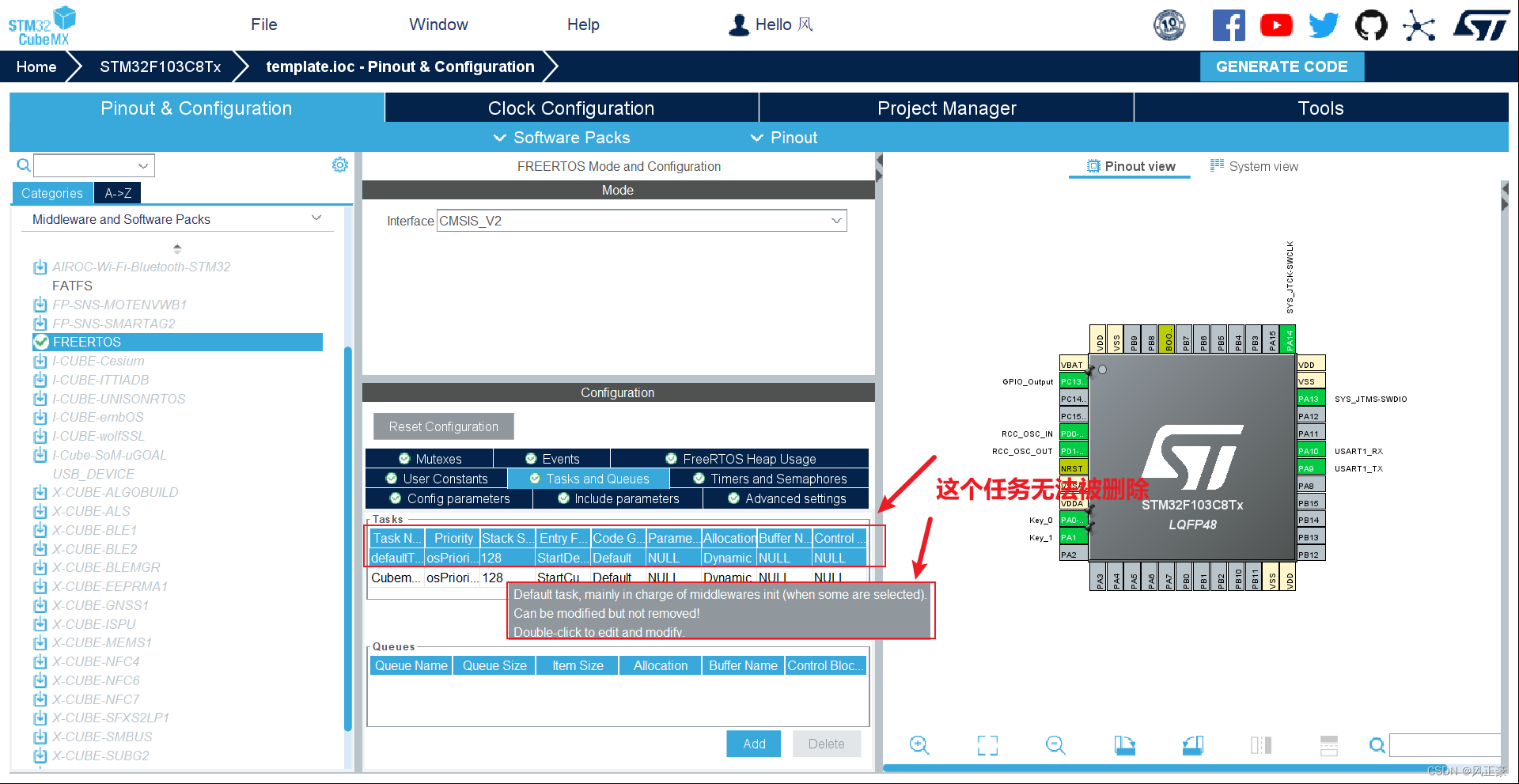Click the pin search input field

pyautogui.click(x=1445, y=745)
